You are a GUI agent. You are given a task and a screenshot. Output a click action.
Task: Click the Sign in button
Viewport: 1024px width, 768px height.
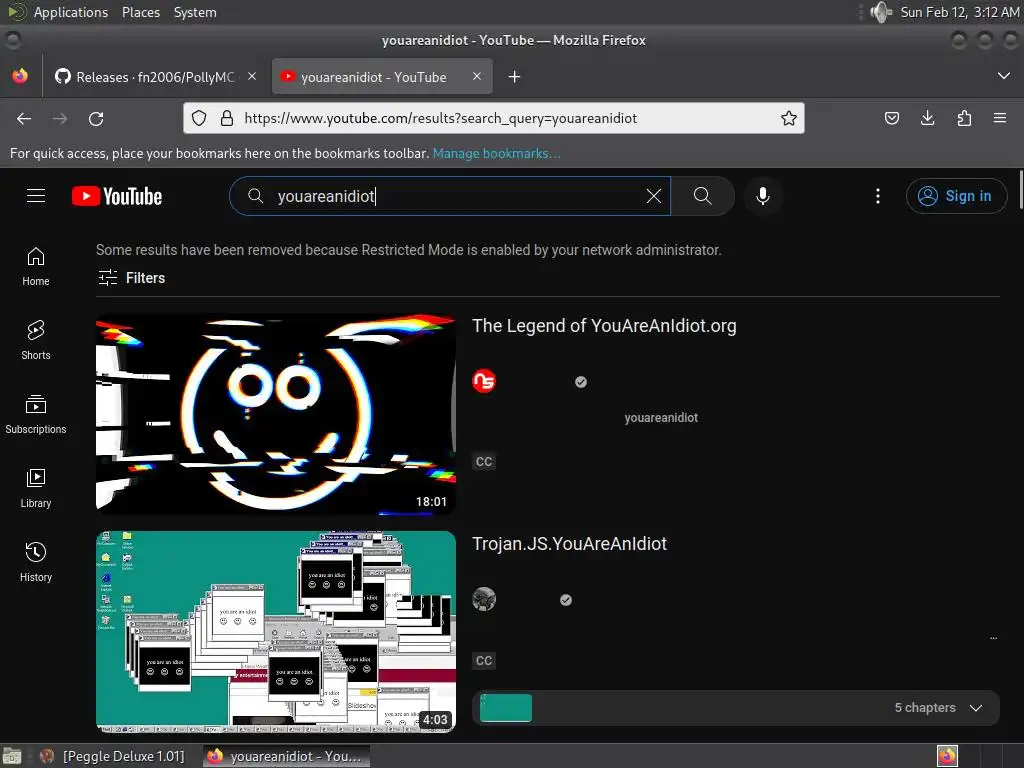956,196
